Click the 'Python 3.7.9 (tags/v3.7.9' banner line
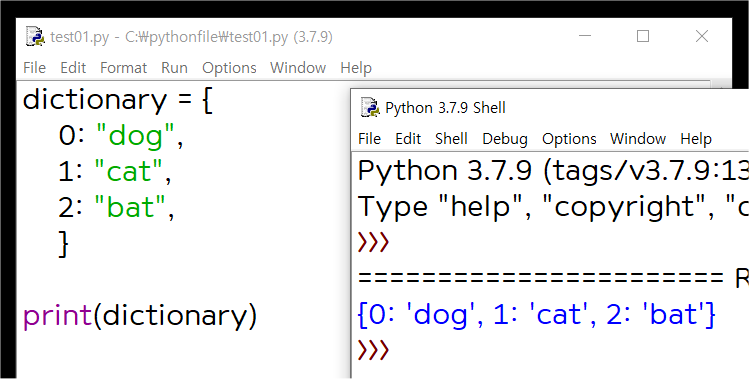 553,171
